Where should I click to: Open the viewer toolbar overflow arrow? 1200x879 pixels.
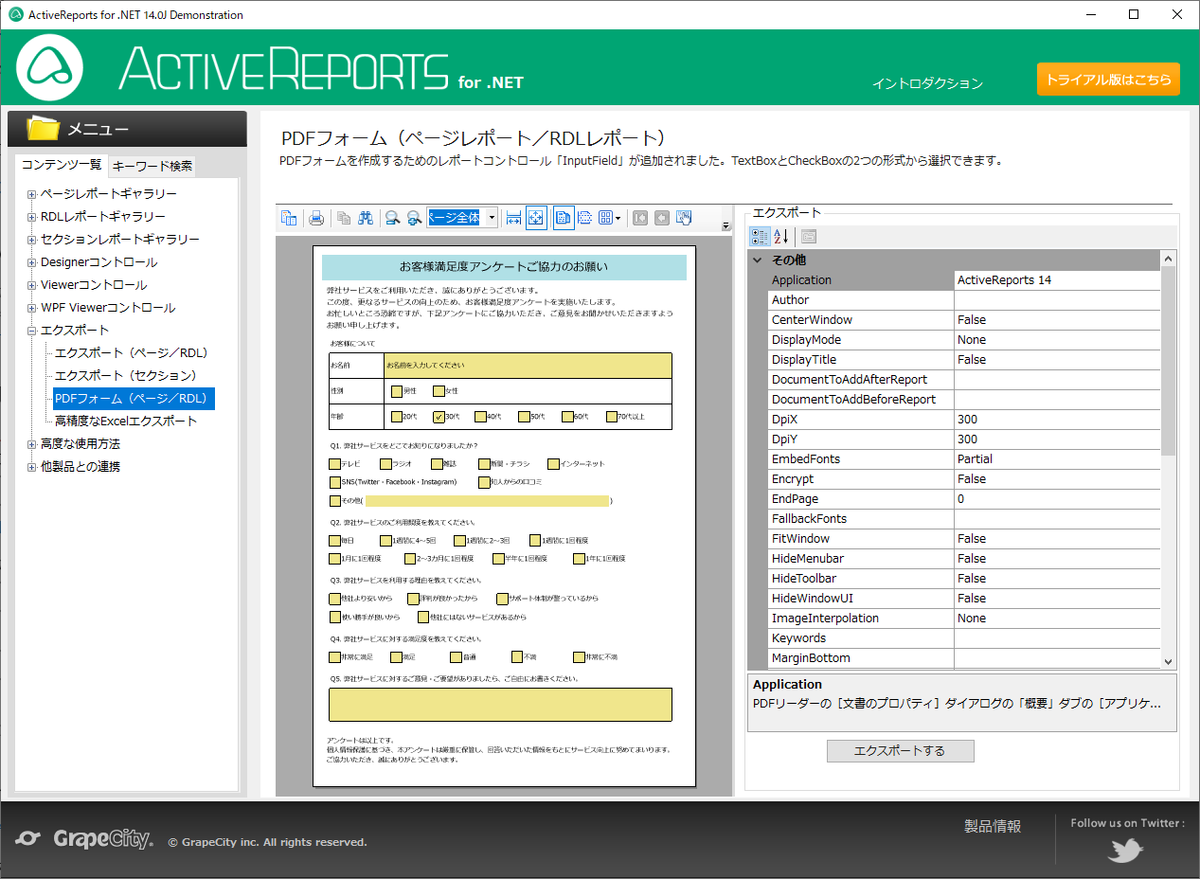point(726,226)
